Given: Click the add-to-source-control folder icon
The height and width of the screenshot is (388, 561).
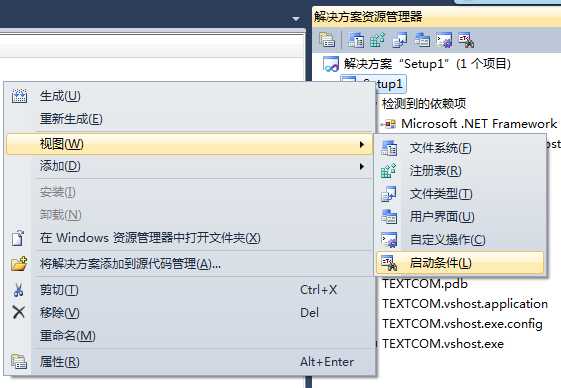Looking at the screenshot, I should [x=19, y=264].
